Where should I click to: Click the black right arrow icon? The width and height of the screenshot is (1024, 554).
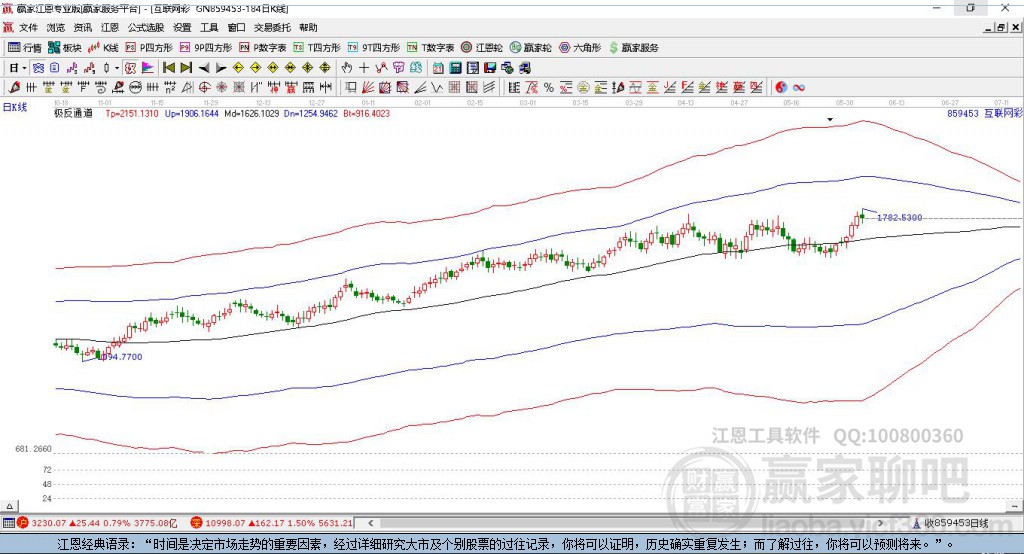221,68
